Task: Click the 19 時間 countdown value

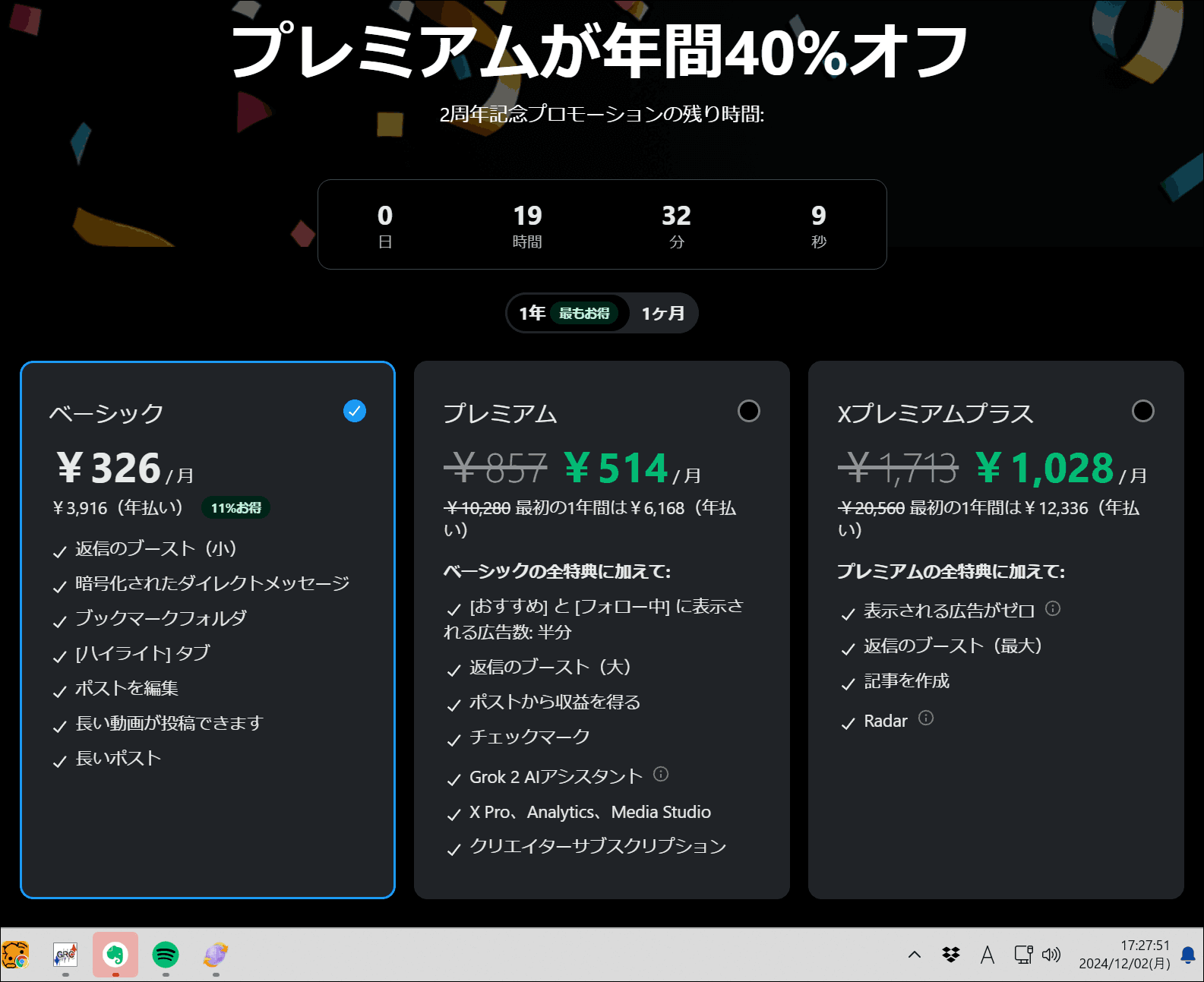Action: [527, 226]
